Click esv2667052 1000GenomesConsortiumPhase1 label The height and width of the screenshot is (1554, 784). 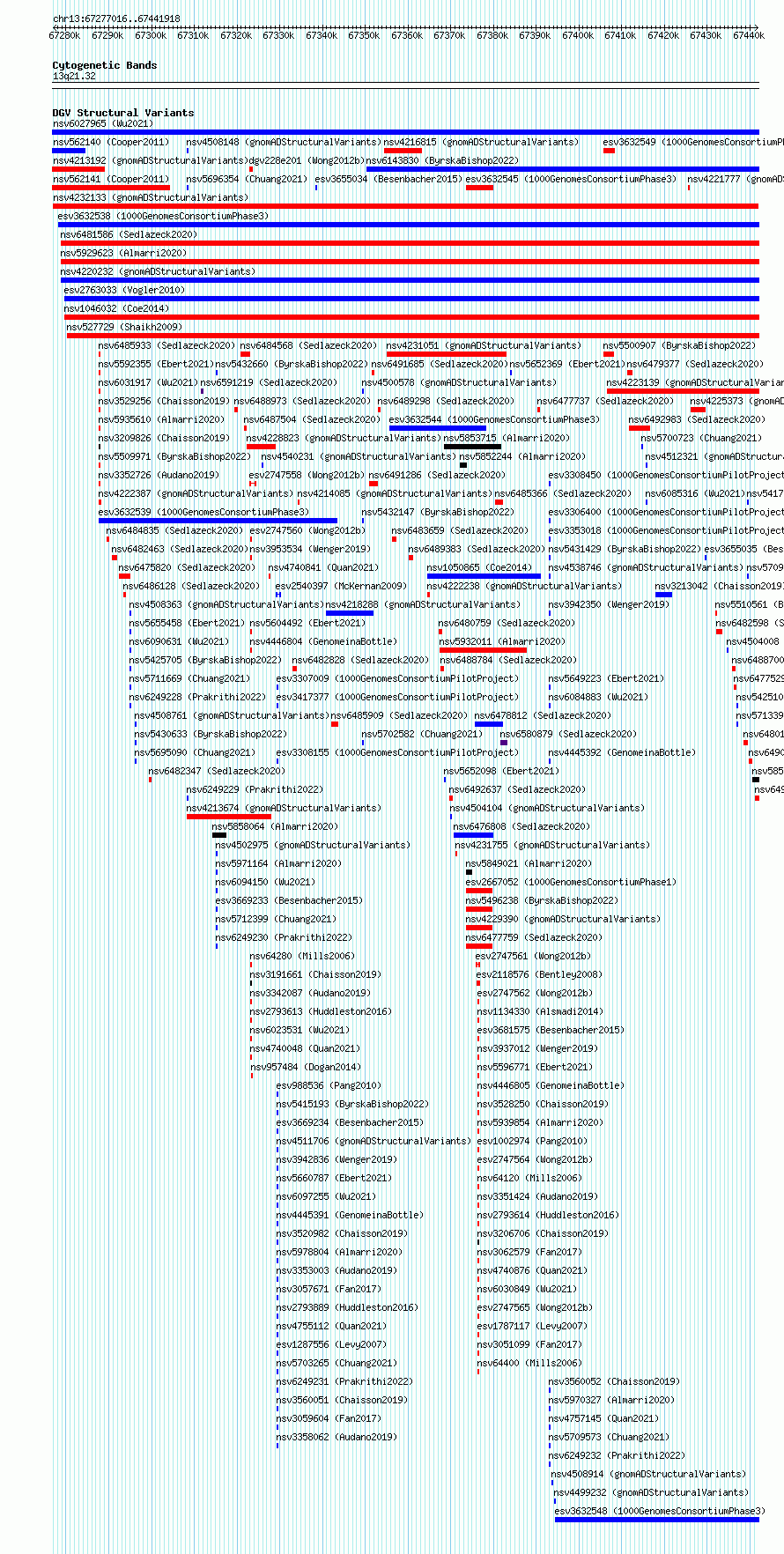[x=572, y=882]
